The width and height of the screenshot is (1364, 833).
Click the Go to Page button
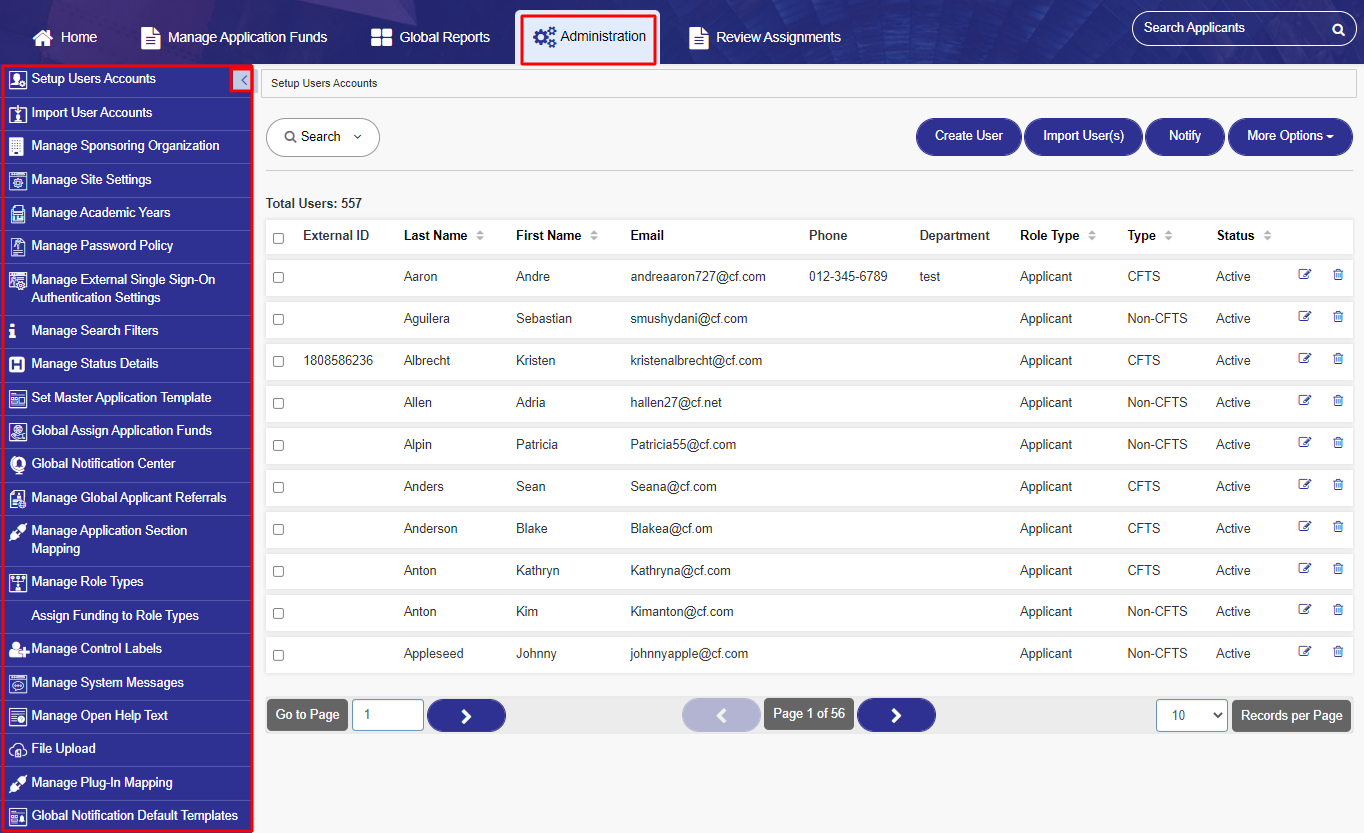point(308,715)
